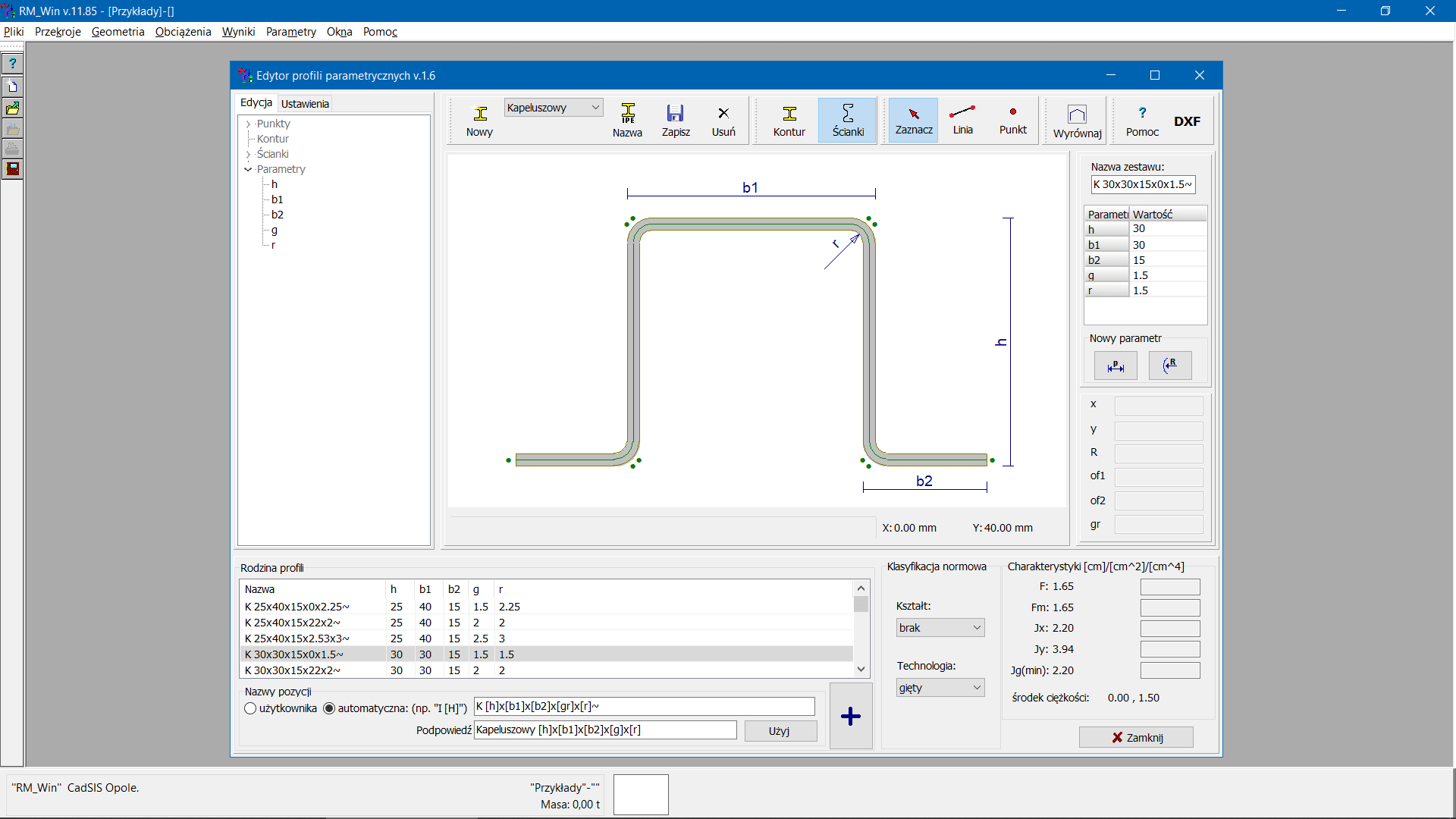Open the Wyniki menu

point(238,32)
